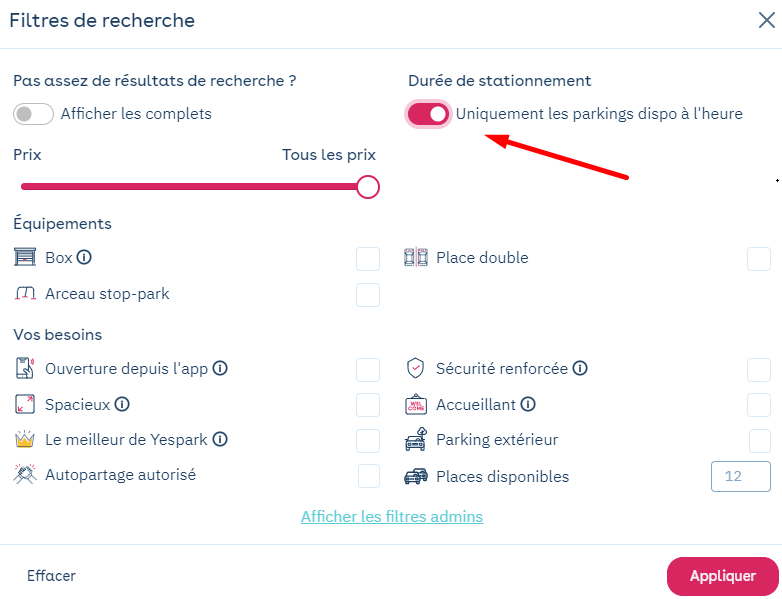Image resolution: width=782 pixels, height=599 pixels.
Task: Open the Afficher les filtres admins link
Action: (391, 517)
